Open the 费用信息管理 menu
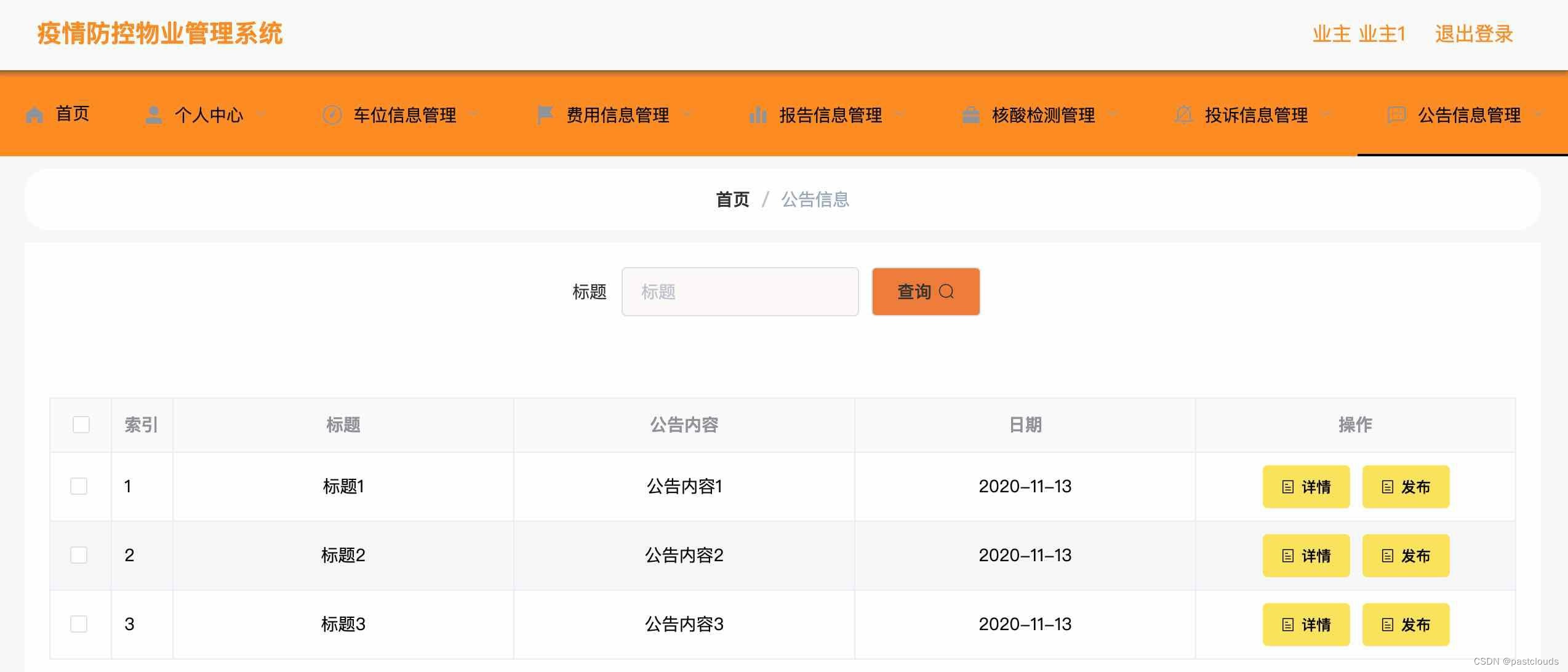 [x=618, y=115]
